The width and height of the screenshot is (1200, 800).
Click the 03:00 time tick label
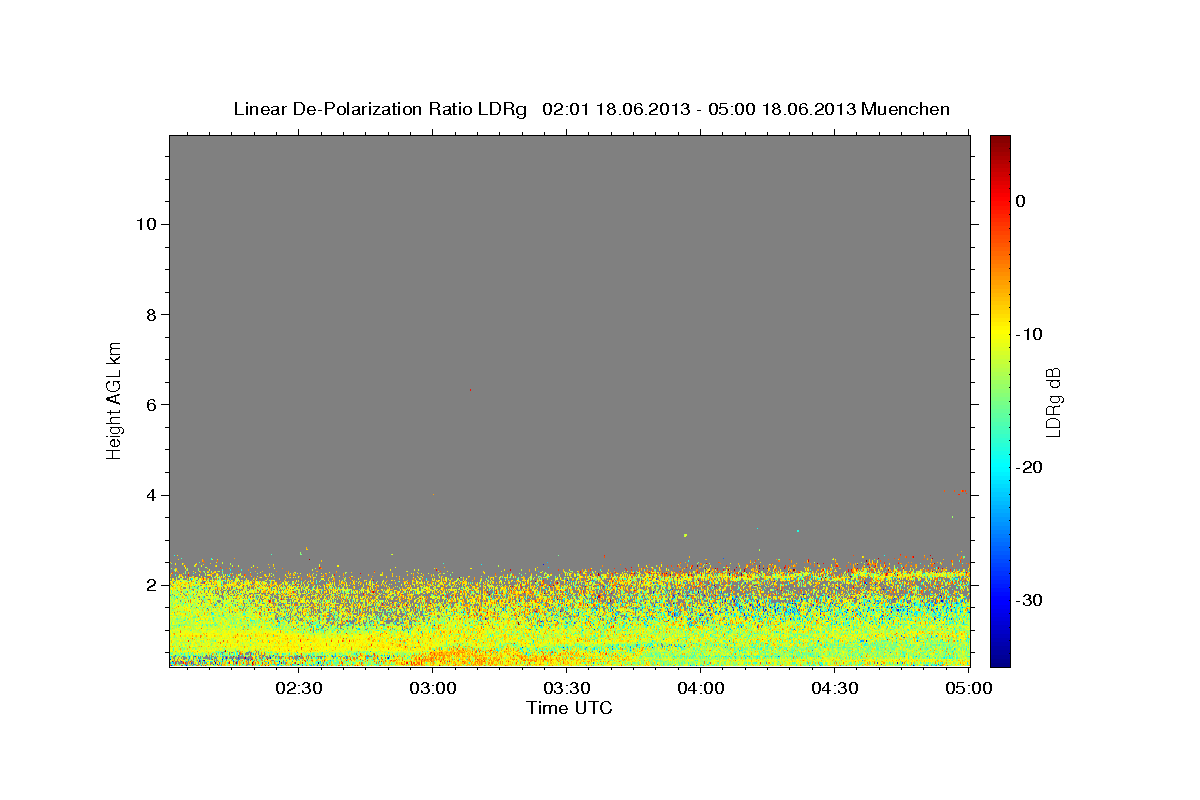point(433,688)
